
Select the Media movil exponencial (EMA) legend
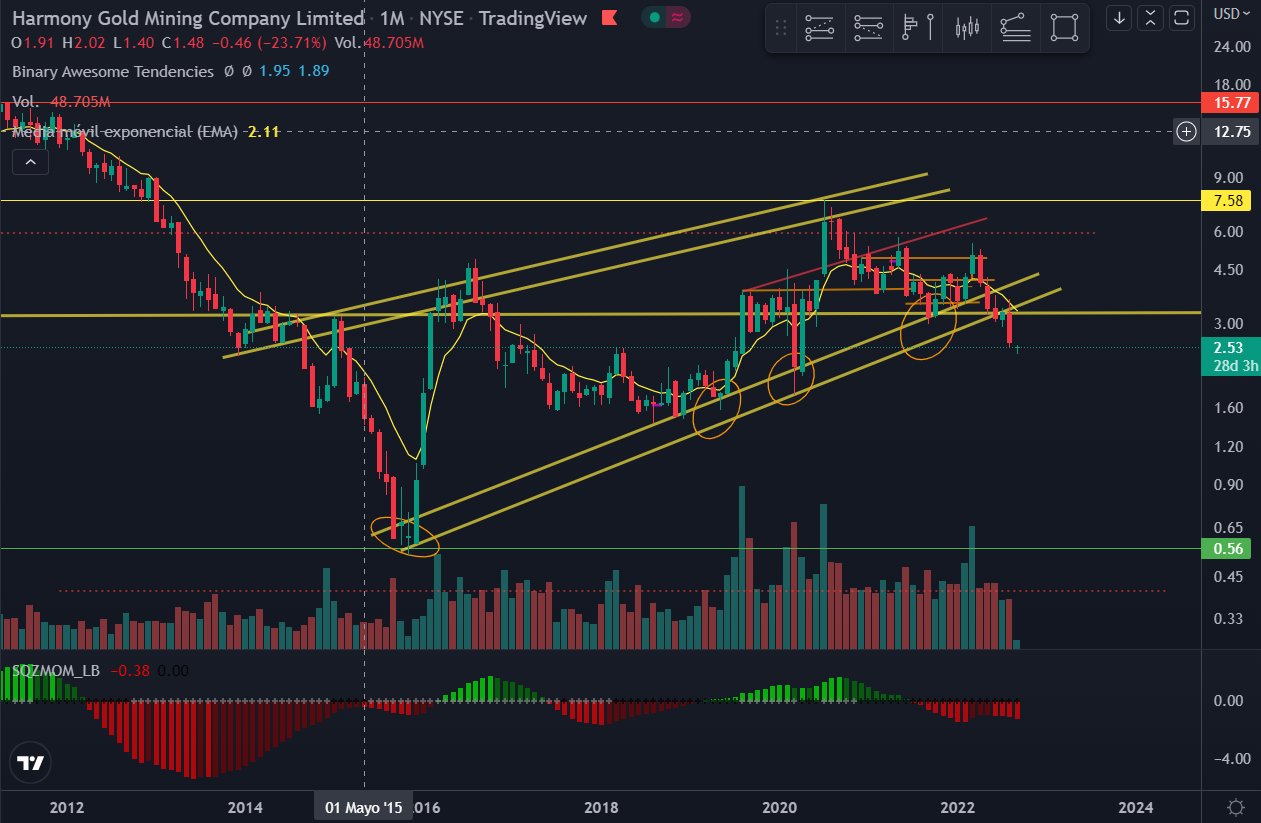[125, 131]
